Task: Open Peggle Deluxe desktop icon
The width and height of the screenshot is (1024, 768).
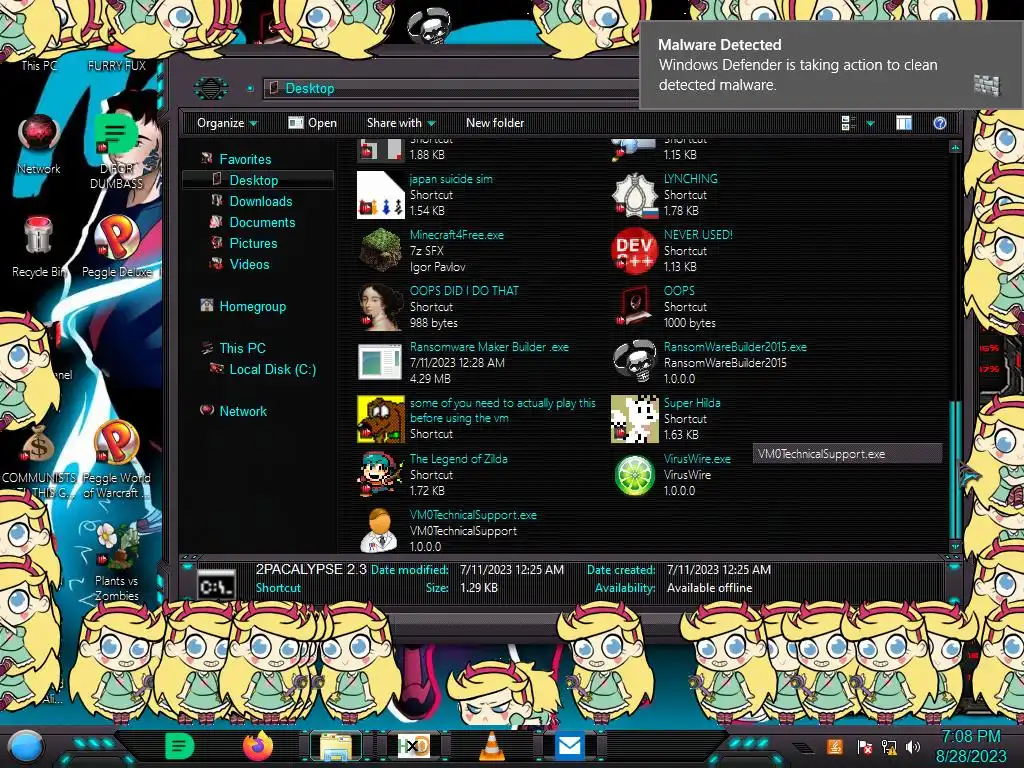Action: (117, 238)
